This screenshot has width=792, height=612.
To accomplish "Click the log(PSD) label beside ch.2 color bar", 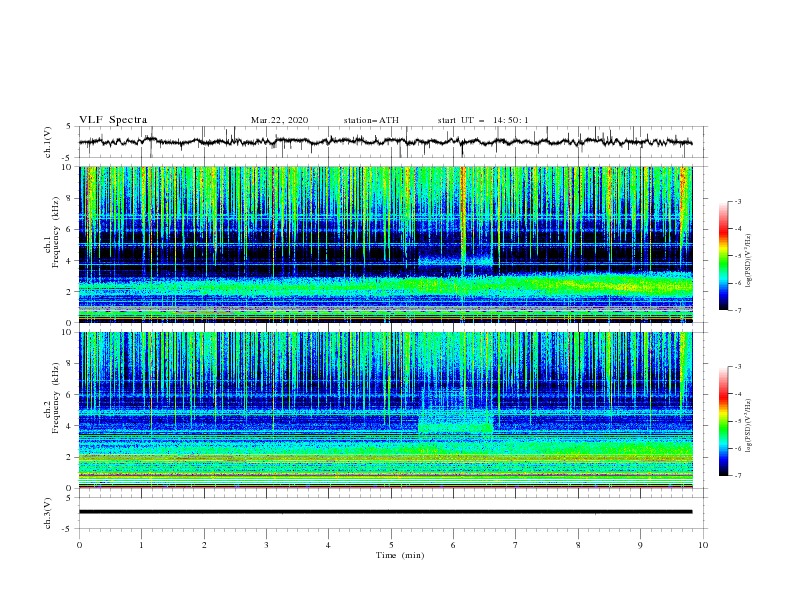I will pos(748,426).
